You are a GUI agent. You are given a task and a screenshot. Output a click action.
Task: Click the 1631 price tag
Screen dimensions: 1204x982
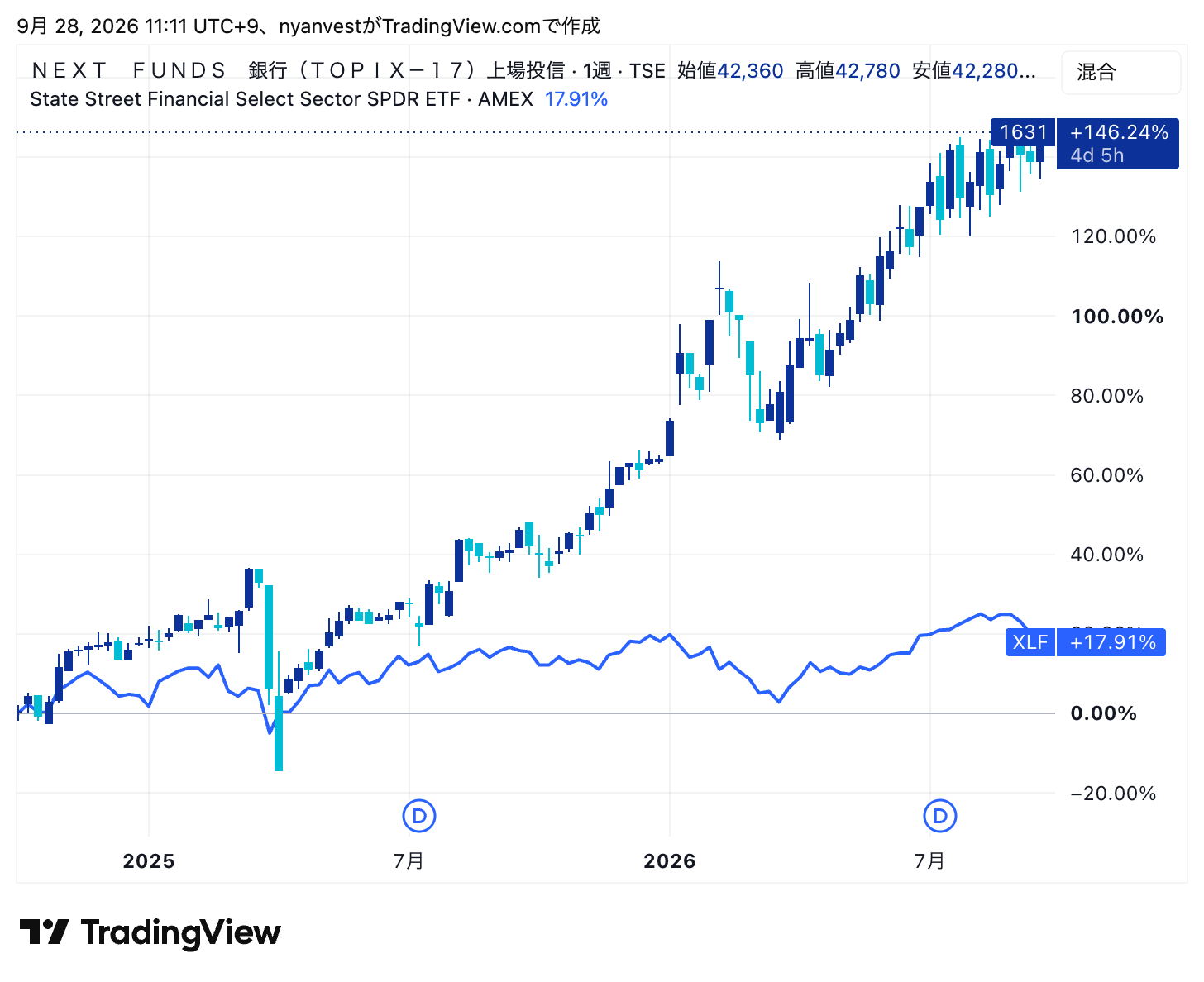1023,132
